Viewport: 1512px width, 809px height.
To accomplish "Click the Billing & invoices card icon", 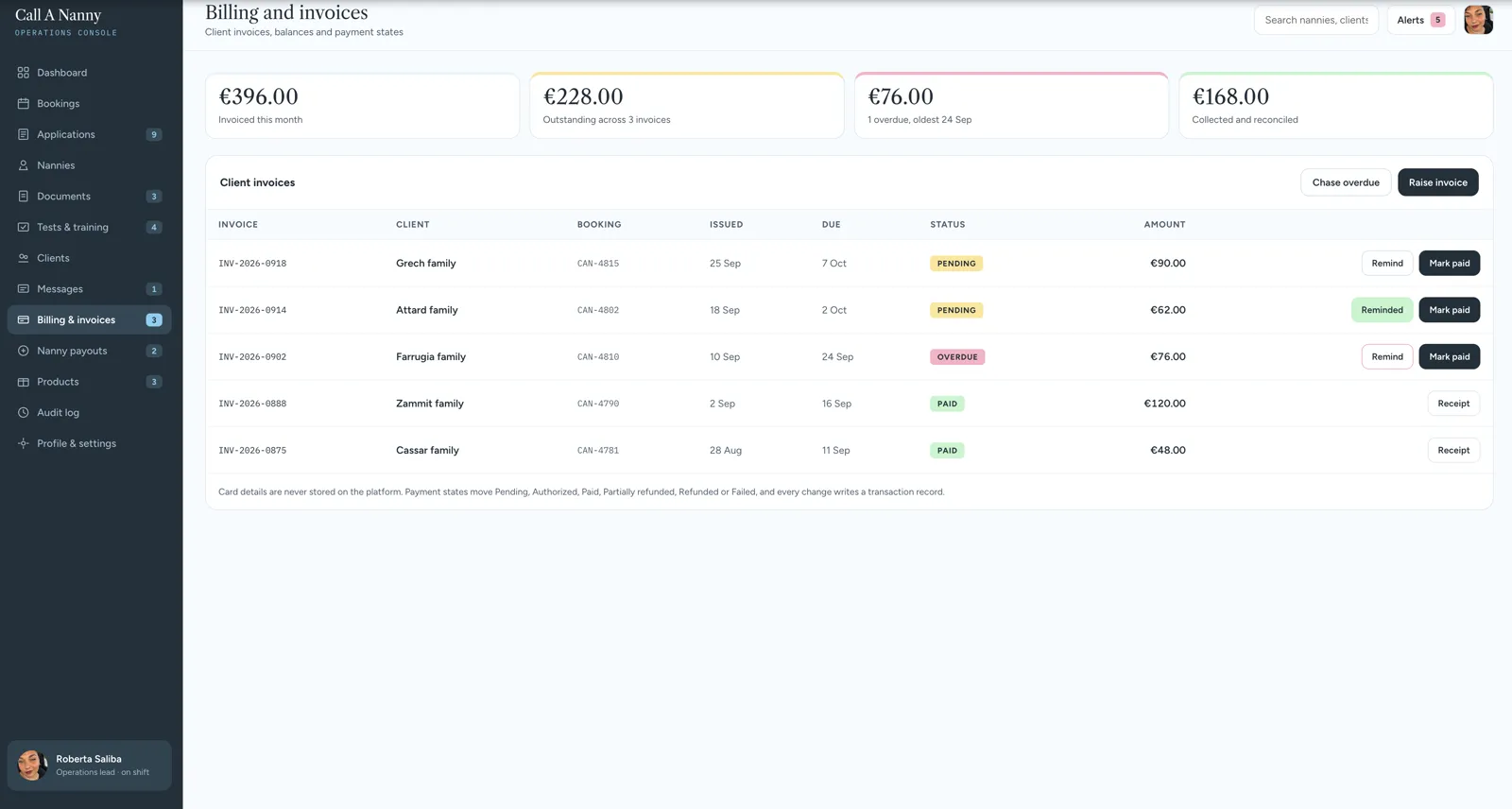I will coord(24,320).
